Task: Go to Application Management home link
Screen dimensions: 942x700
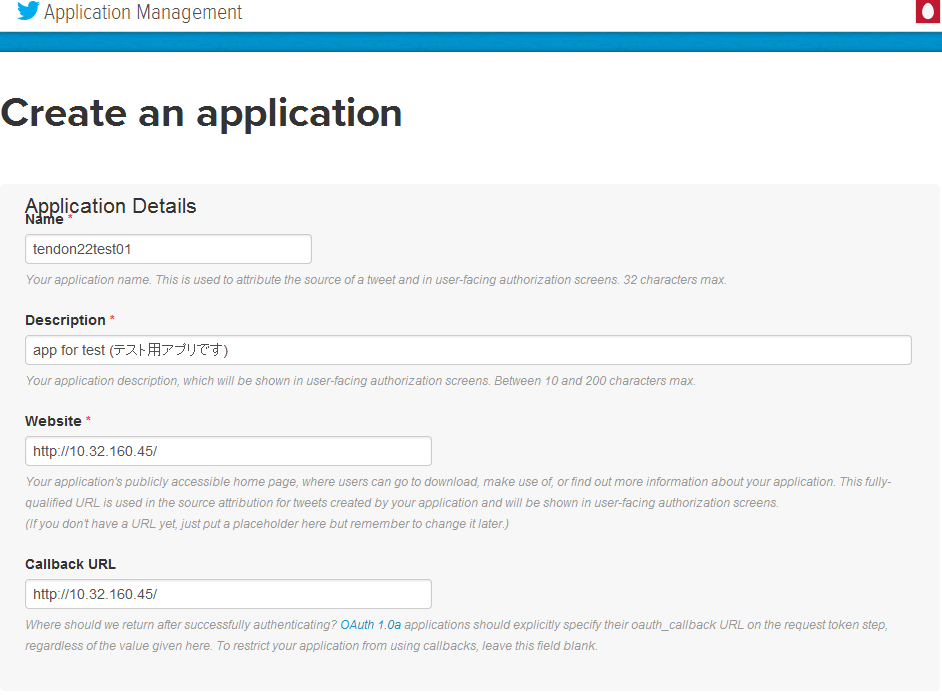Action: pos(143,12)
